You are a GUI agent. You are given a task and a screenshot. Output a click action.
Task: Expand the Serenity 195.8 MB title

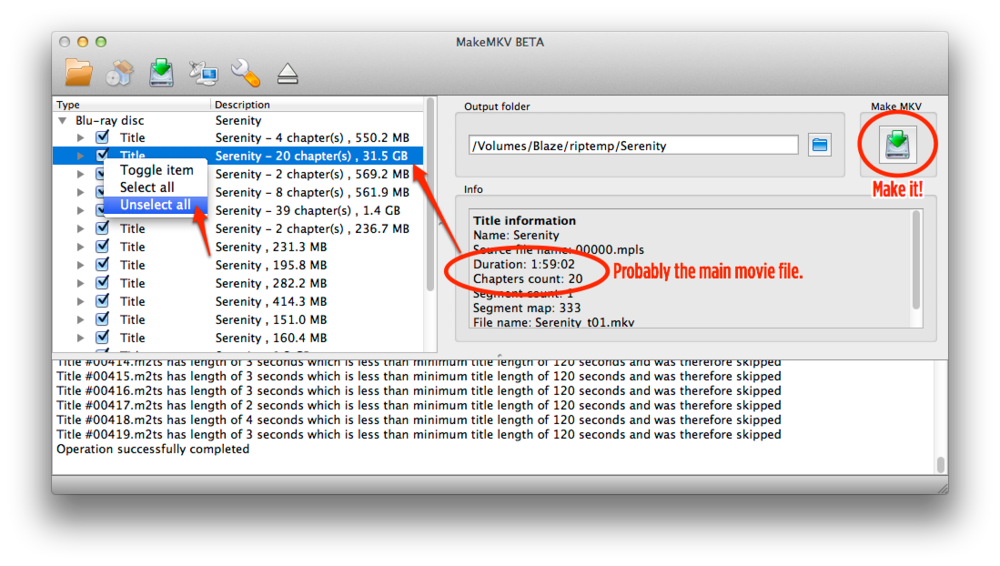point(80,265)
